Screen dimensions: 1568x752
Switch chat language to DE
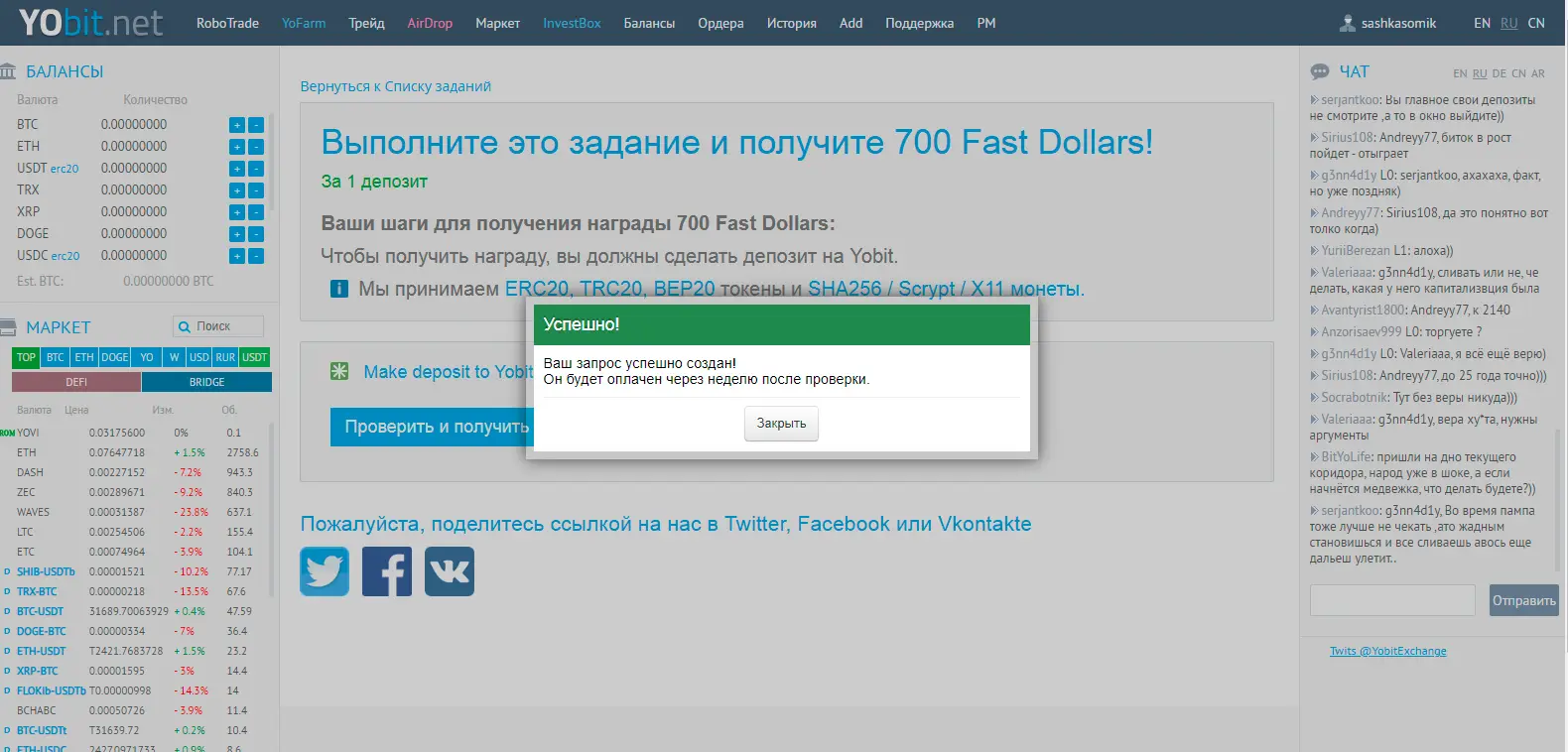(1499, 73)
